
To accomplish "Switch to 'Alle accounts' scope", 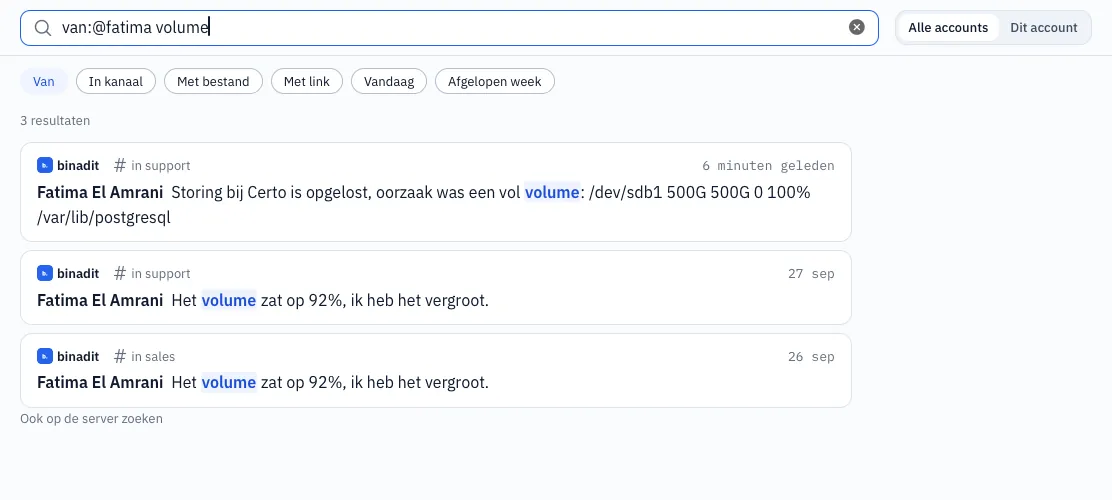I will tap(947, 28).
